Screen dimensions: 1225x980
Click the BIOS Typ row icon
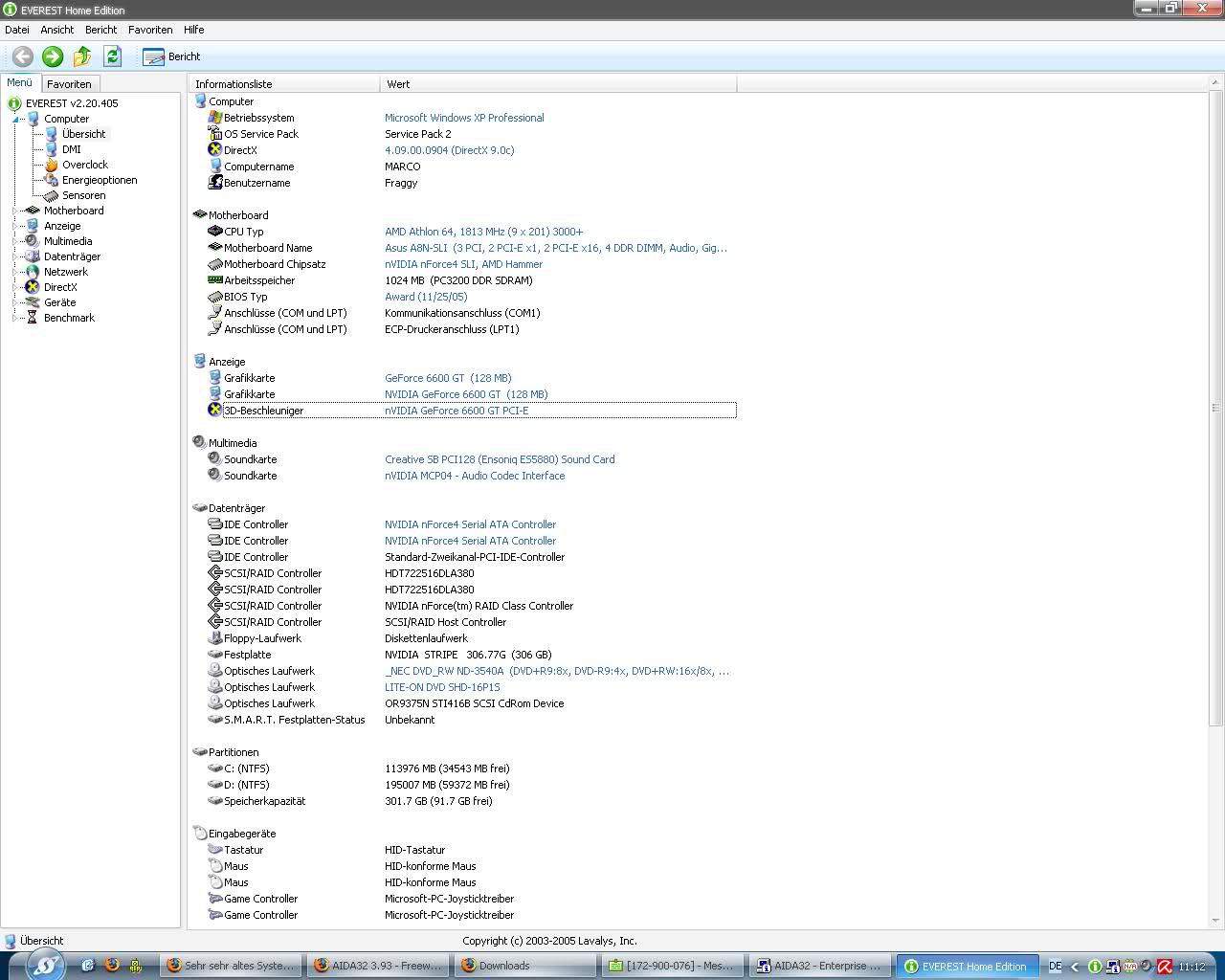point(215,296)
